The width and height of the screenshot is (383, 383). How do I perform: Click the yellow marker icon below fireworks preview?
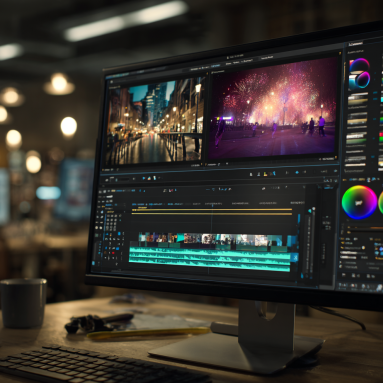pyautogui.click(x=265, y=174)
